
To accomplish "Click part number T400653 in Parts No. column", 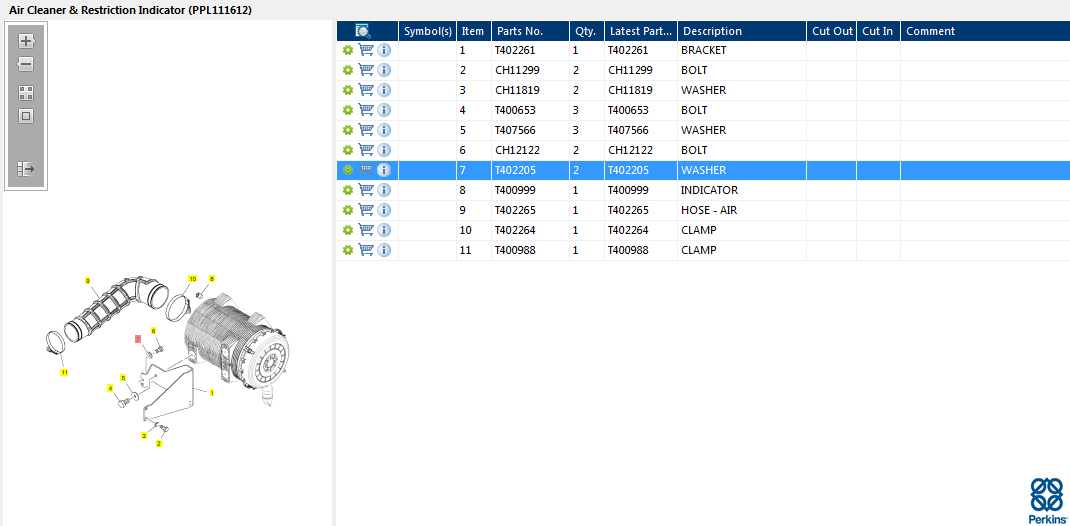I will pyautogui.click(x=515, y=110).
